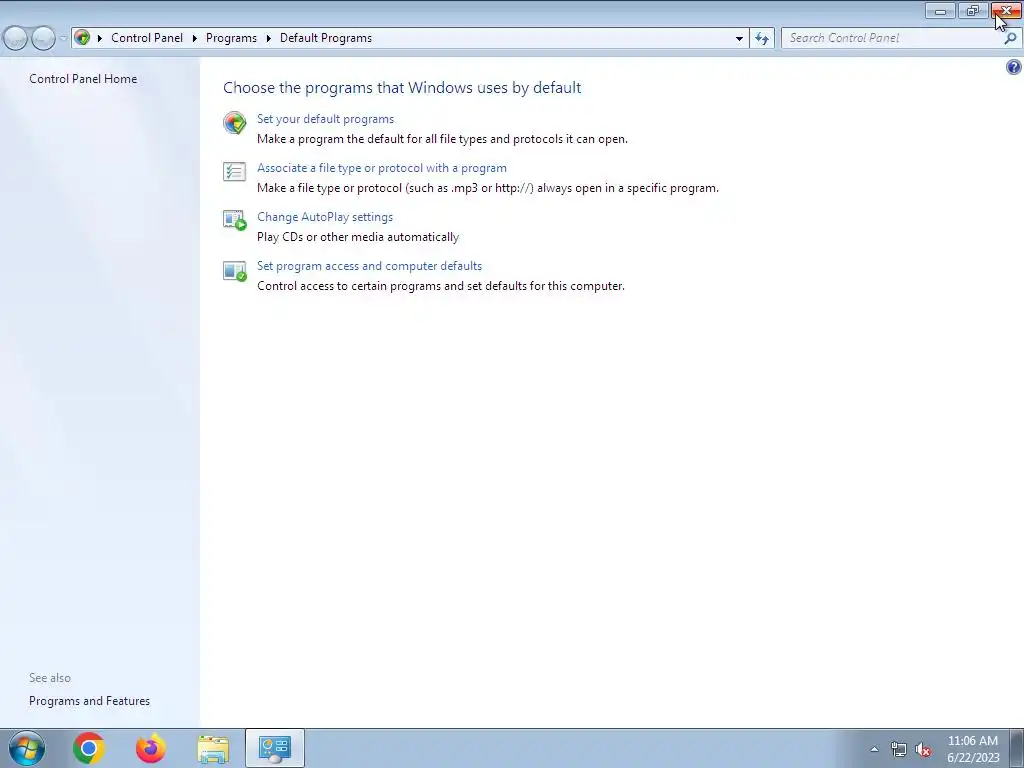Image resolution: width=1024 pixels, height=768 pixels.
Task: Minimize the Control Panel window
Action: (x=940, y=10)
